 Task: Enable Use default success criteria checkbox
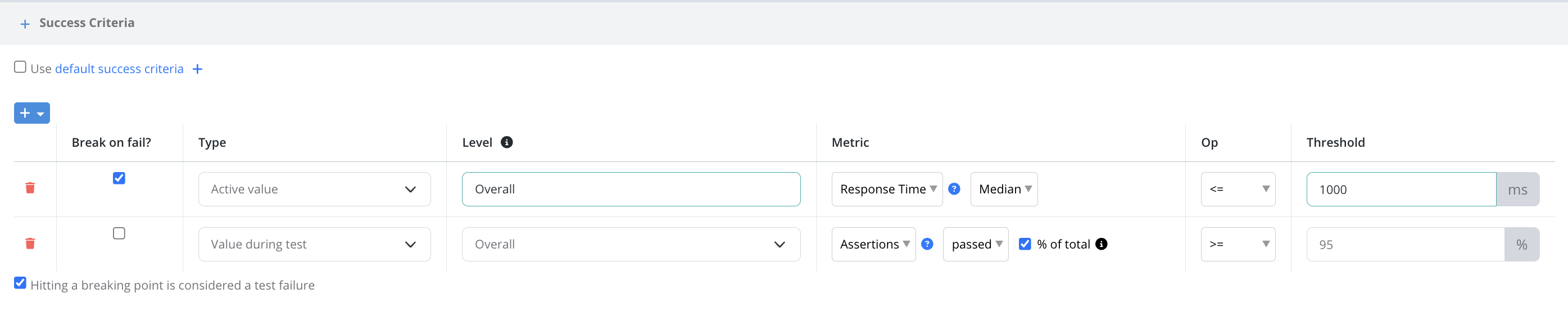[20, 67]
